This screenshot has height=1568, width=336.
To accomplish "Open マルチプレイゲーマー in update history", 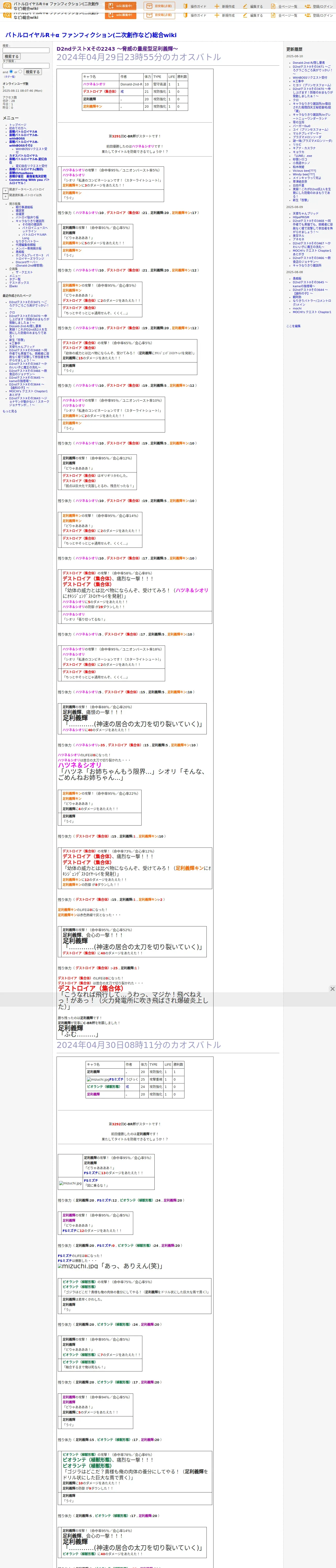I will pyautogui.click(x=307, y=133).
